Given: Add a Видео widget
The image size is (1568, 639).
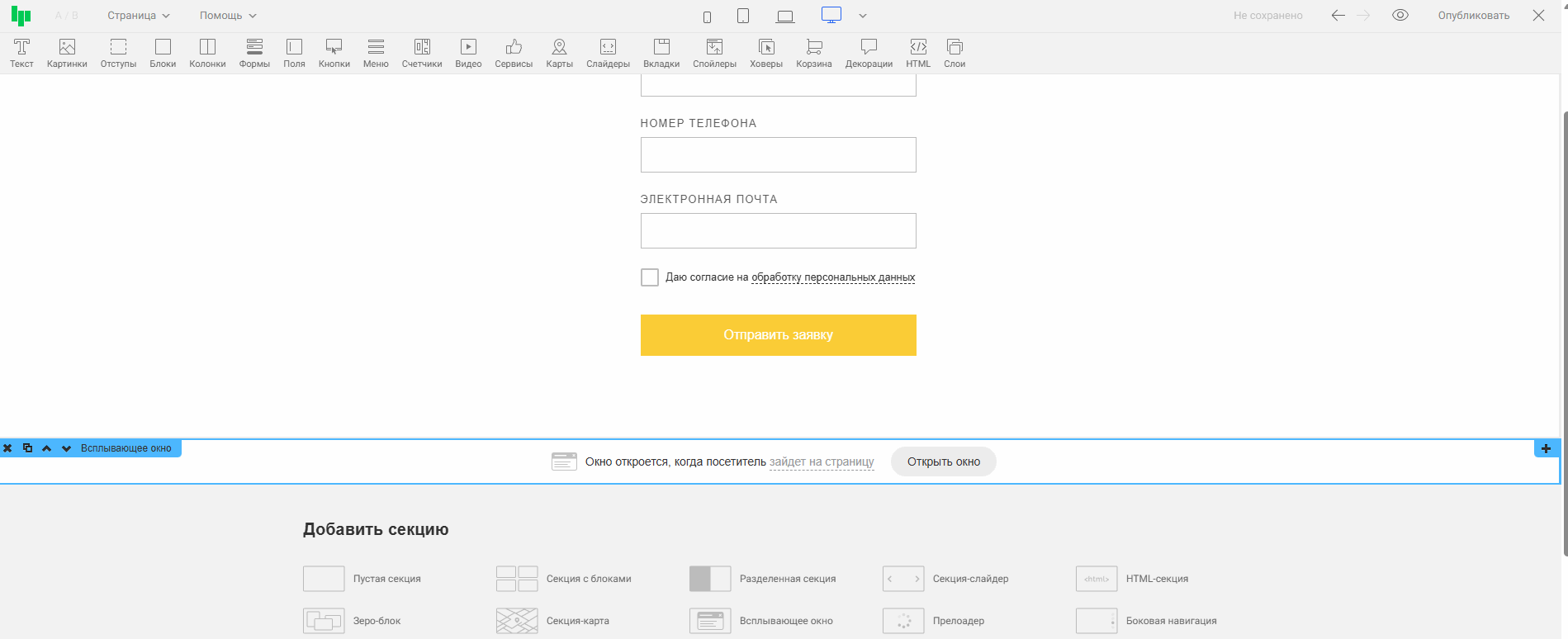Looking at the screenshot, I should click(468, 53).
